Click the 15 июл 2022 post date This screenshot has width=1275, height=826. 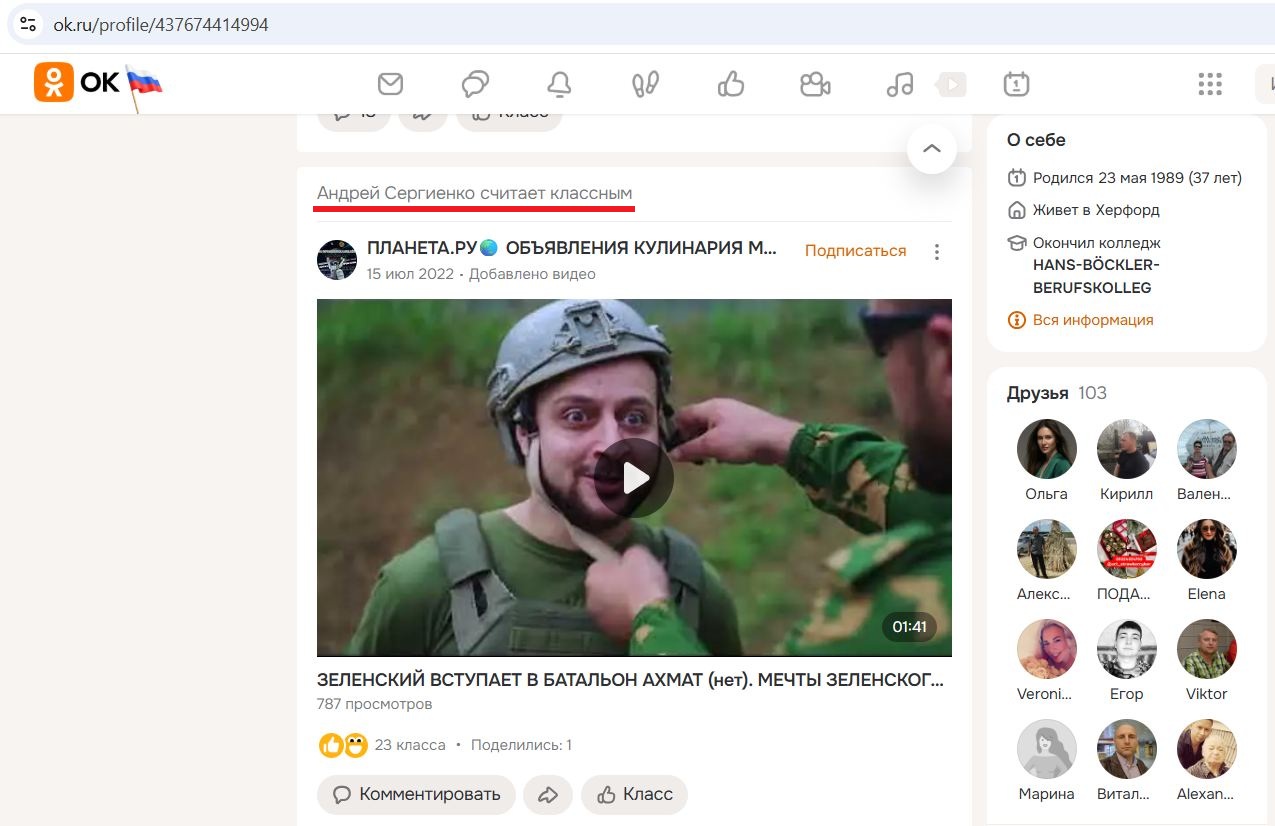point(410,274)
